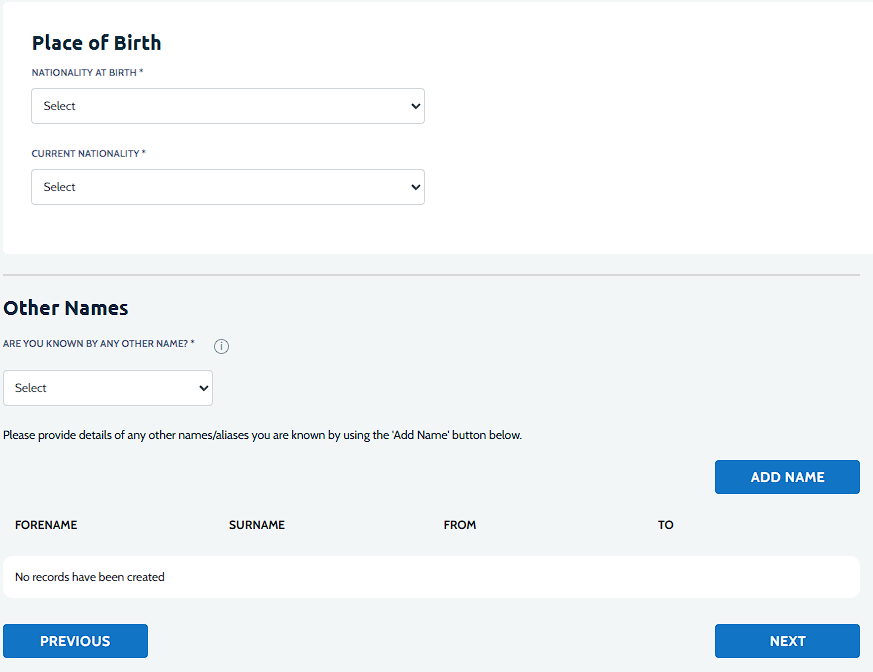Click the Place of Birth heading
The image size is (873, 672).
[96, 43]
